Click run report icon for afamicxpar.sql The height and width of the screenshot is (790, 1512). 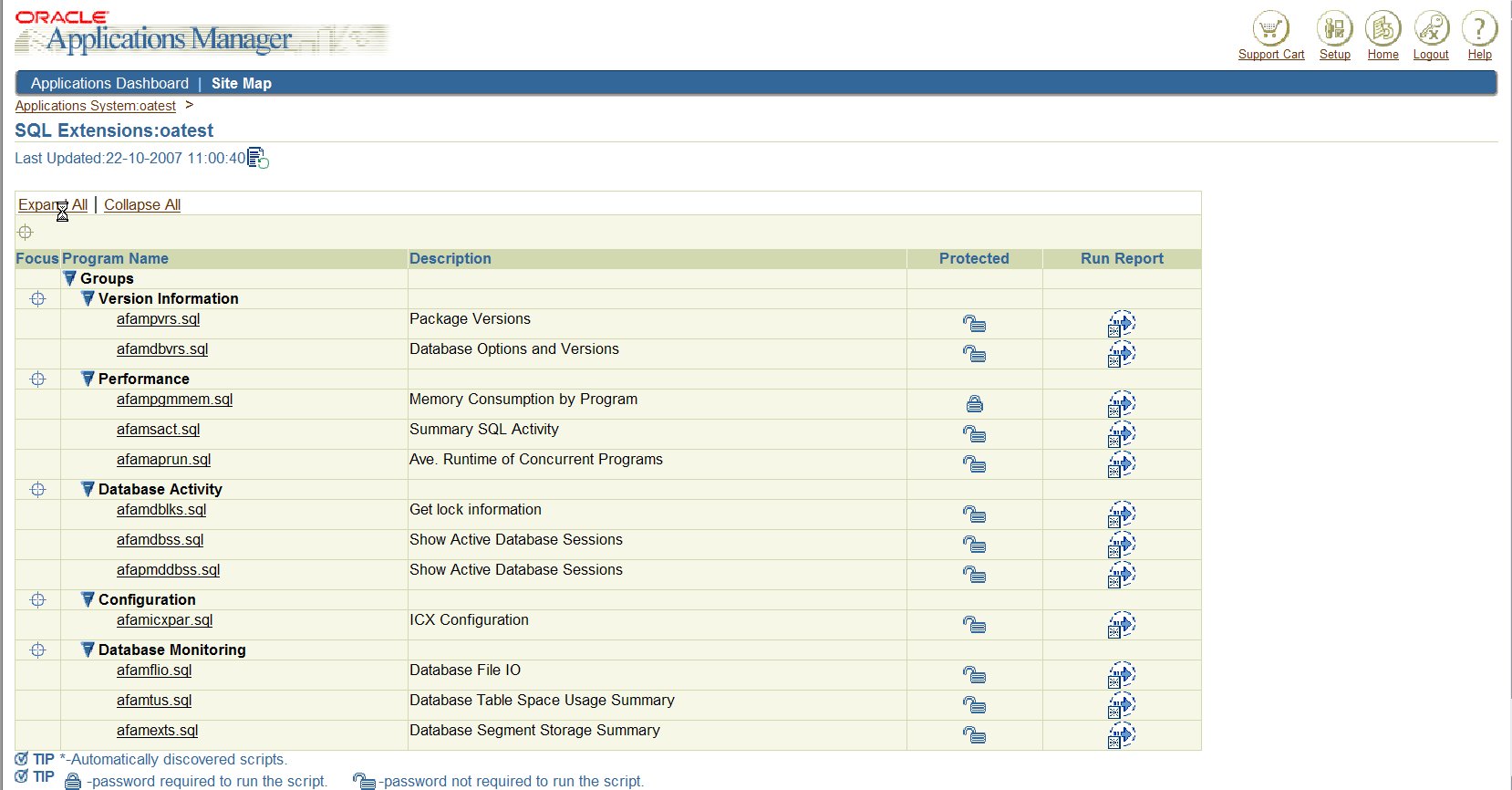[x=1121, y=625]
